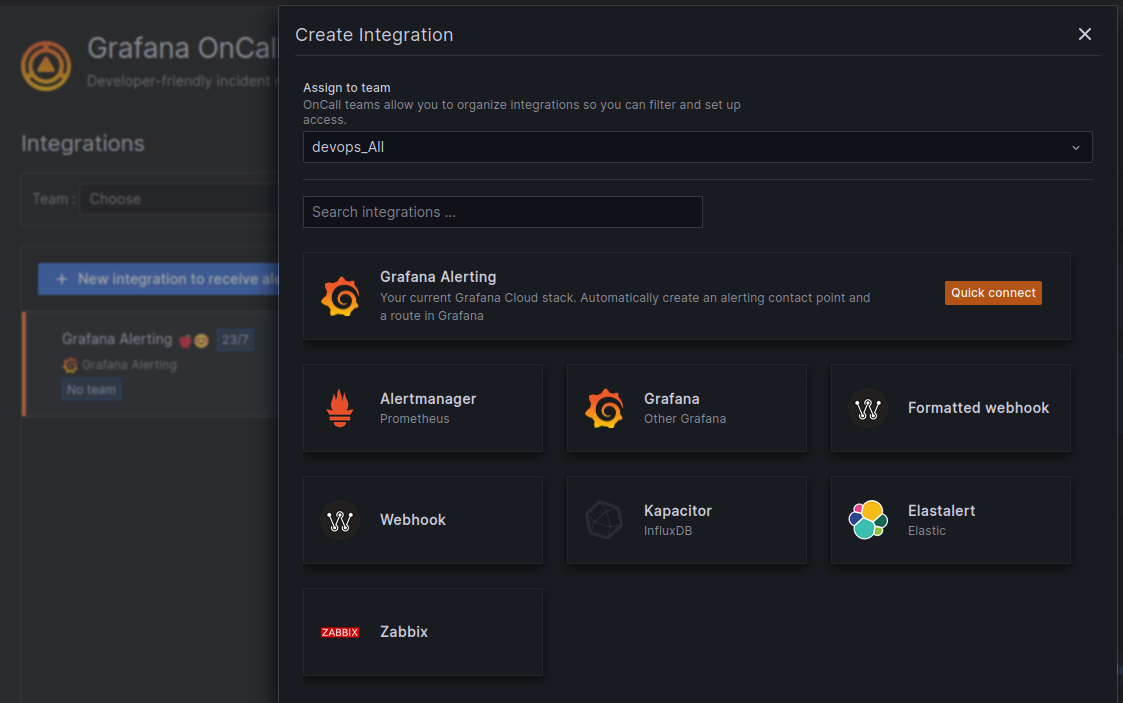Click the Formatted webhook icon
The image size is (1123, 703).
pos(867,408)
